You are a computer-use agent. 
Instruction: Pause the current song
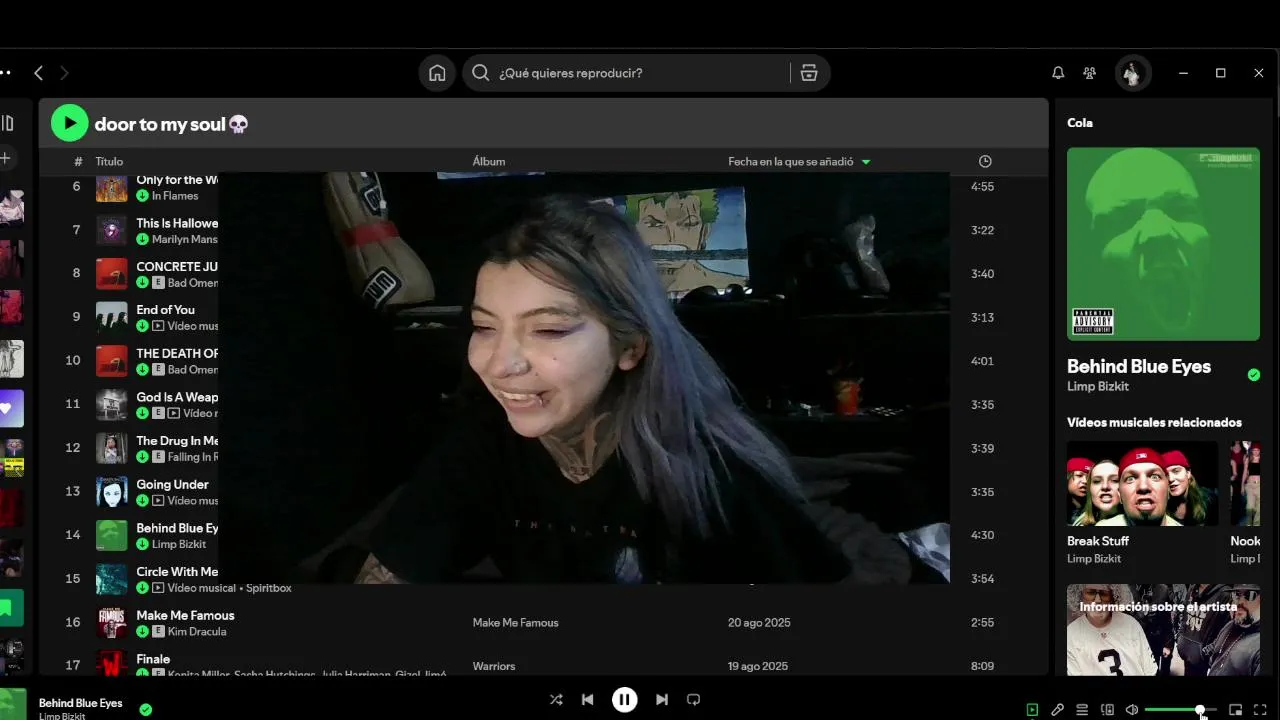point(624,700)
